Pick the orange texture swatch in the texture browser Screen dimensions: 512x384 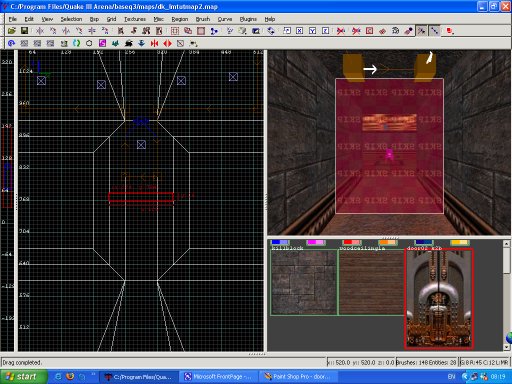click(388, 242)
